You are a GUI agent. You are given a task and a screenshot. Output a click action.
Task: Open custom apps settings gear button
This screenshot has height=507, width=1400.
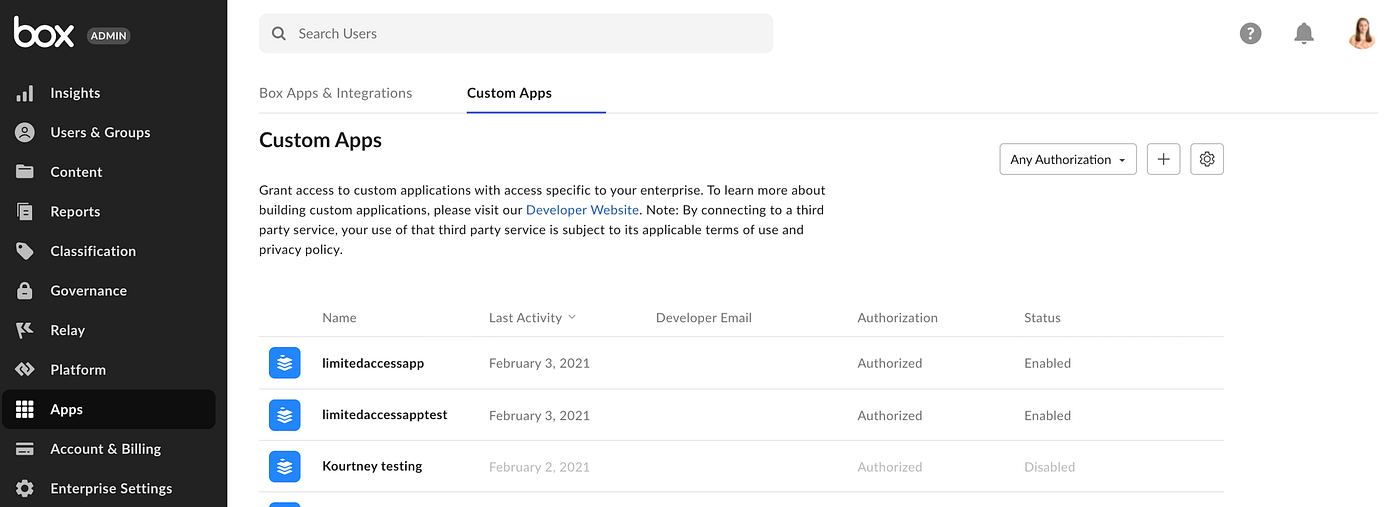point(1207,159)
